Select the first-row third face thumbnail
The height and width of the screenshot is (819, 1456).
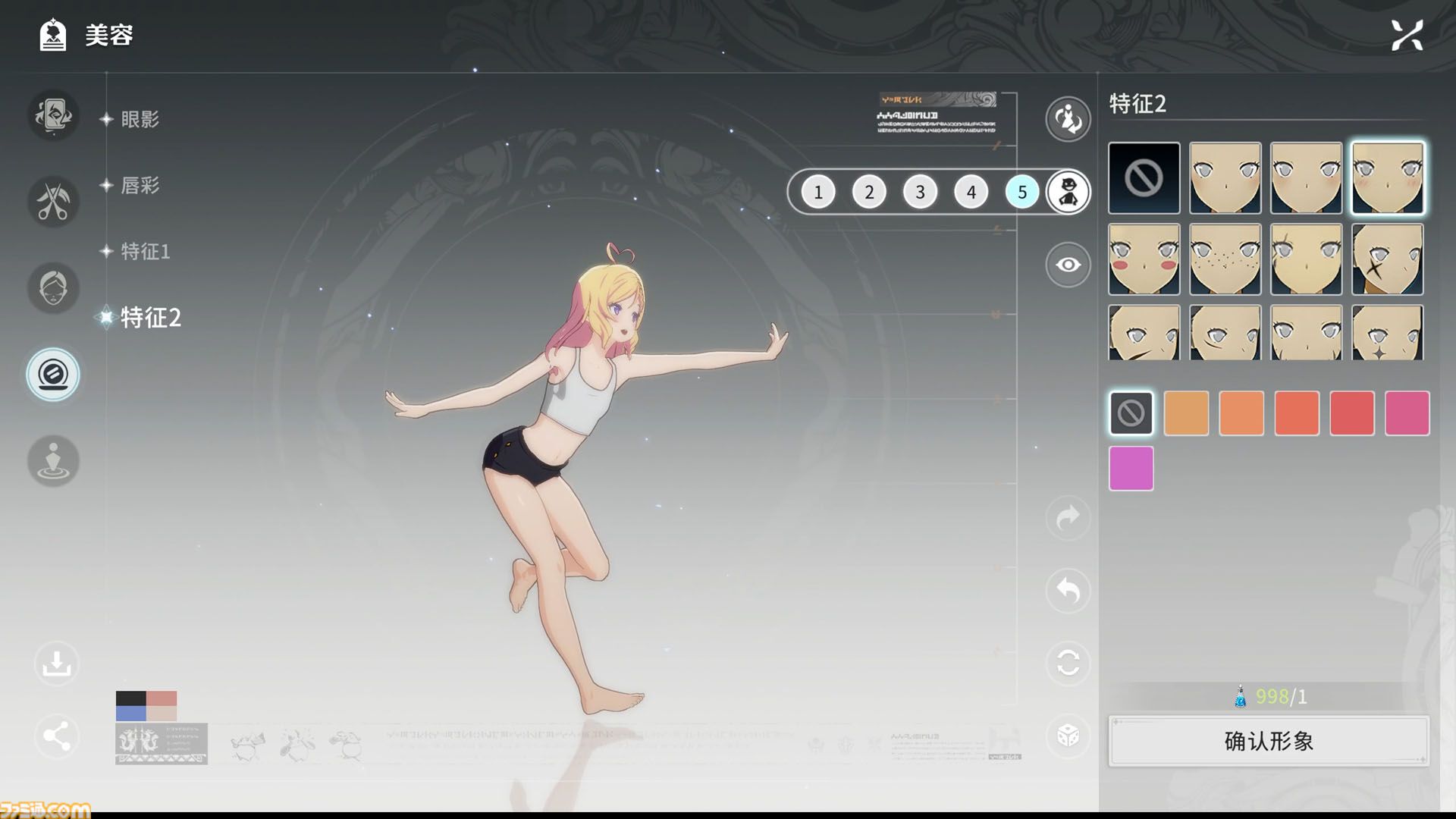[1307, 177]
